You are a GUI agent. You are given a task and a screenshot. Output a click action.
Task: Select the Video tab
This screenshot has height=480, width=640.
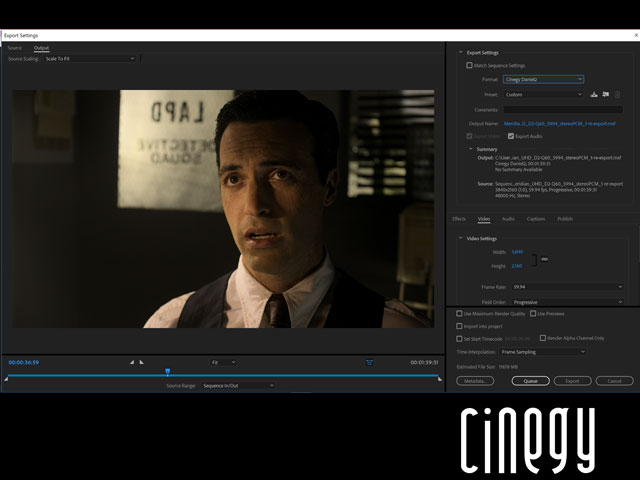tap(484, 219)
